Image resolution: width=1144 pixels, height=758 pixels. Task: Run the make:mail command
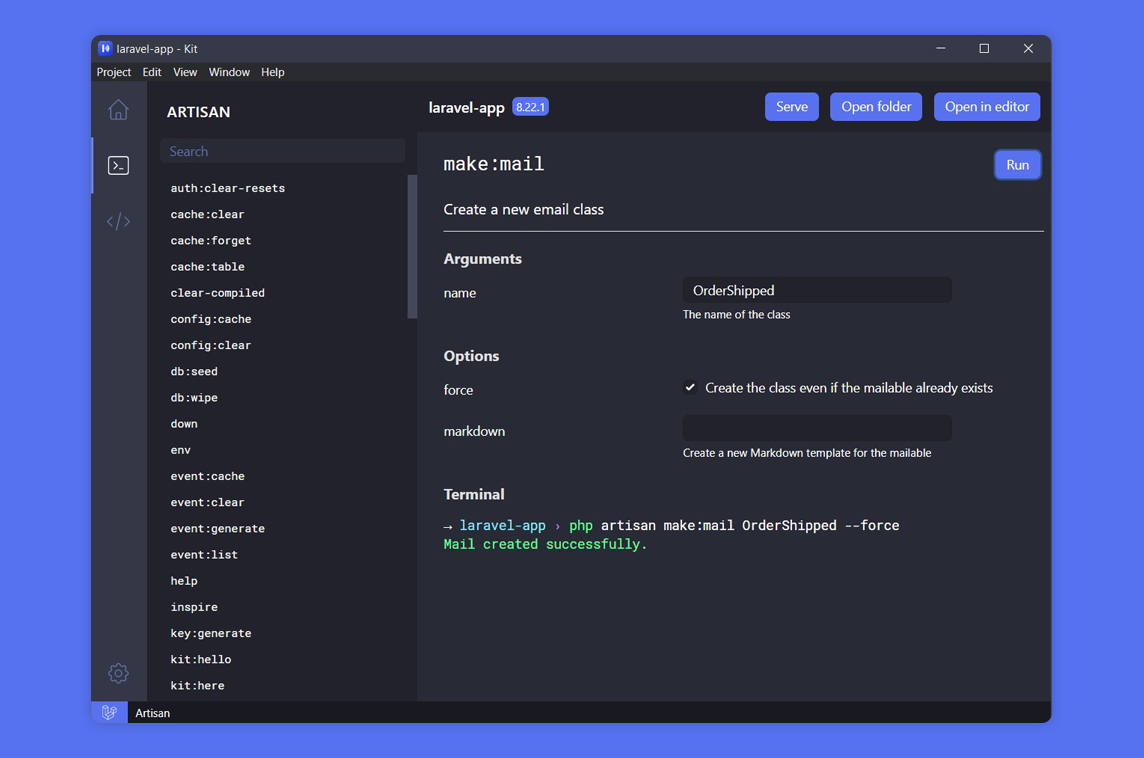(1017, 165)
